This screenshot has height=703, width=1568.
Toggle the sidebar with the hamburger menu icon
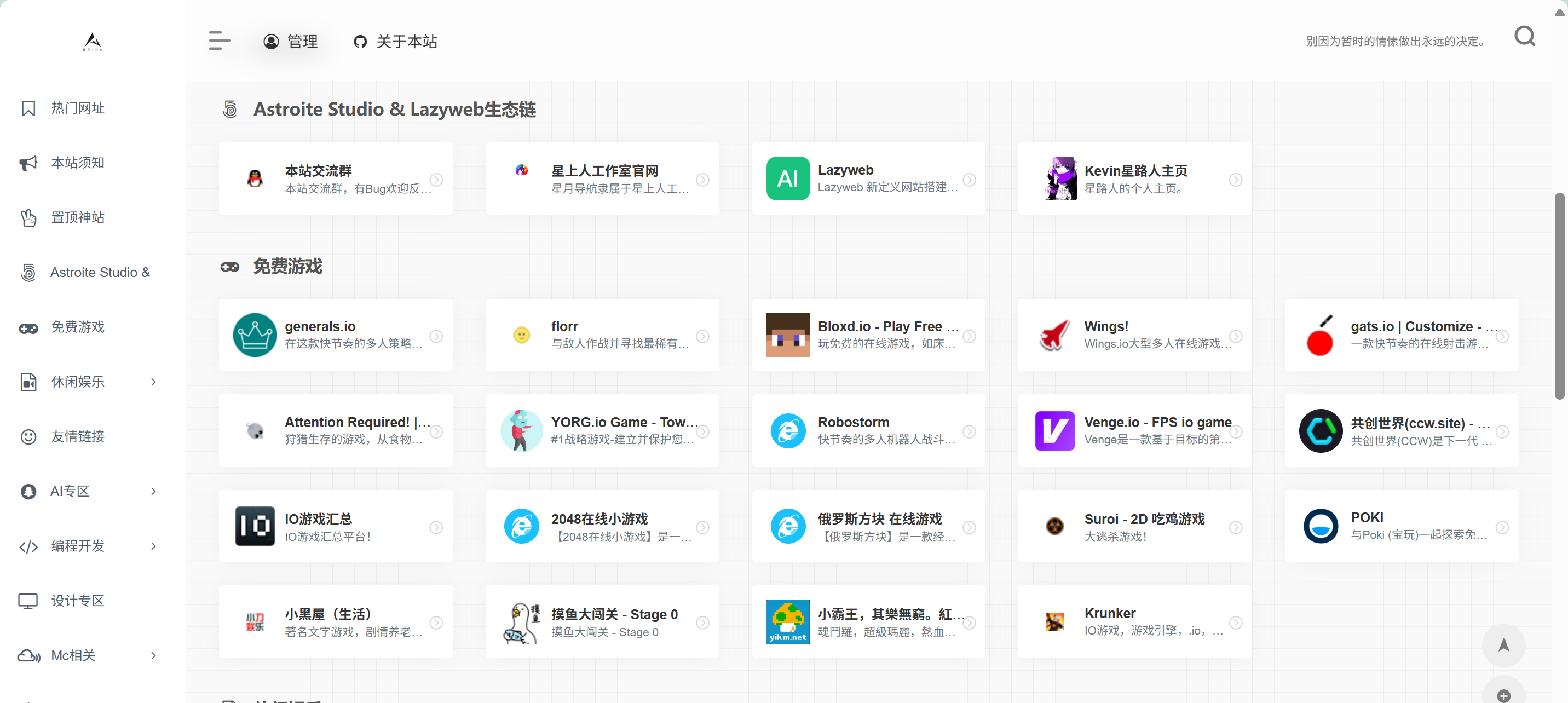[x=220, y=40]
